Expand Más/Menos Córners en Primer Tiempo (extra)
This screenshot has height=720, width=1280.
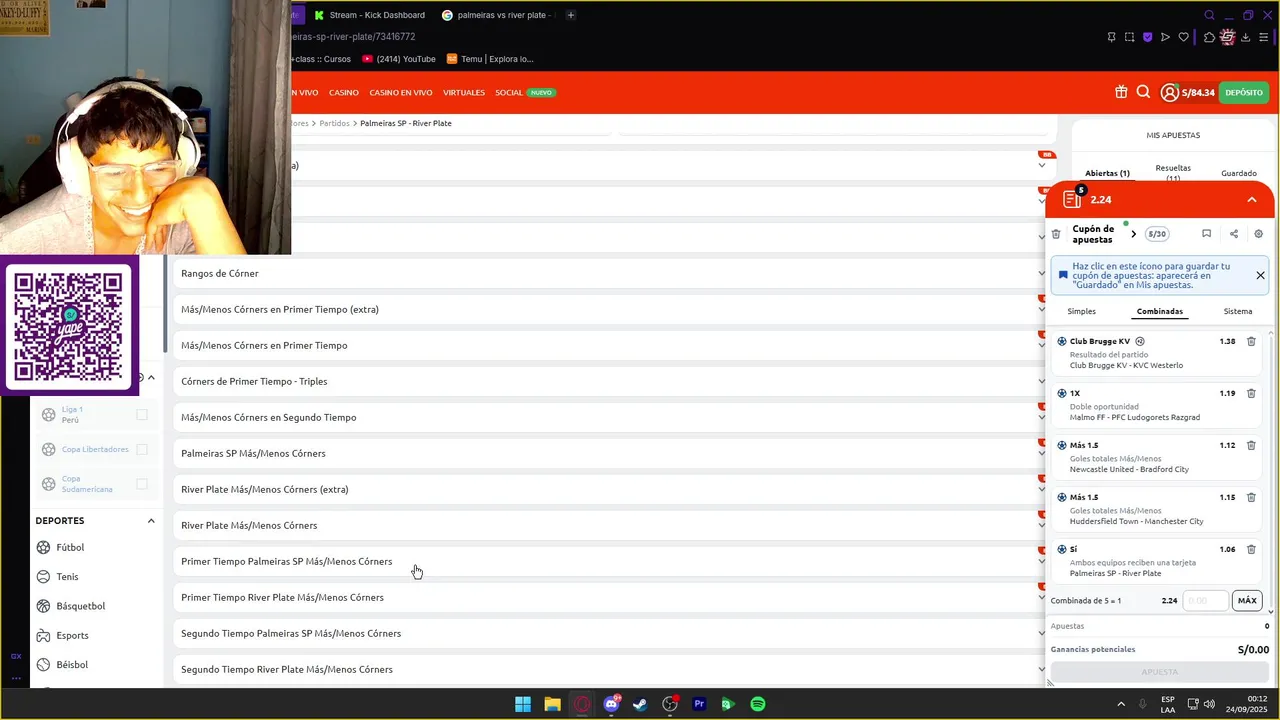click(x=609, y=309)
